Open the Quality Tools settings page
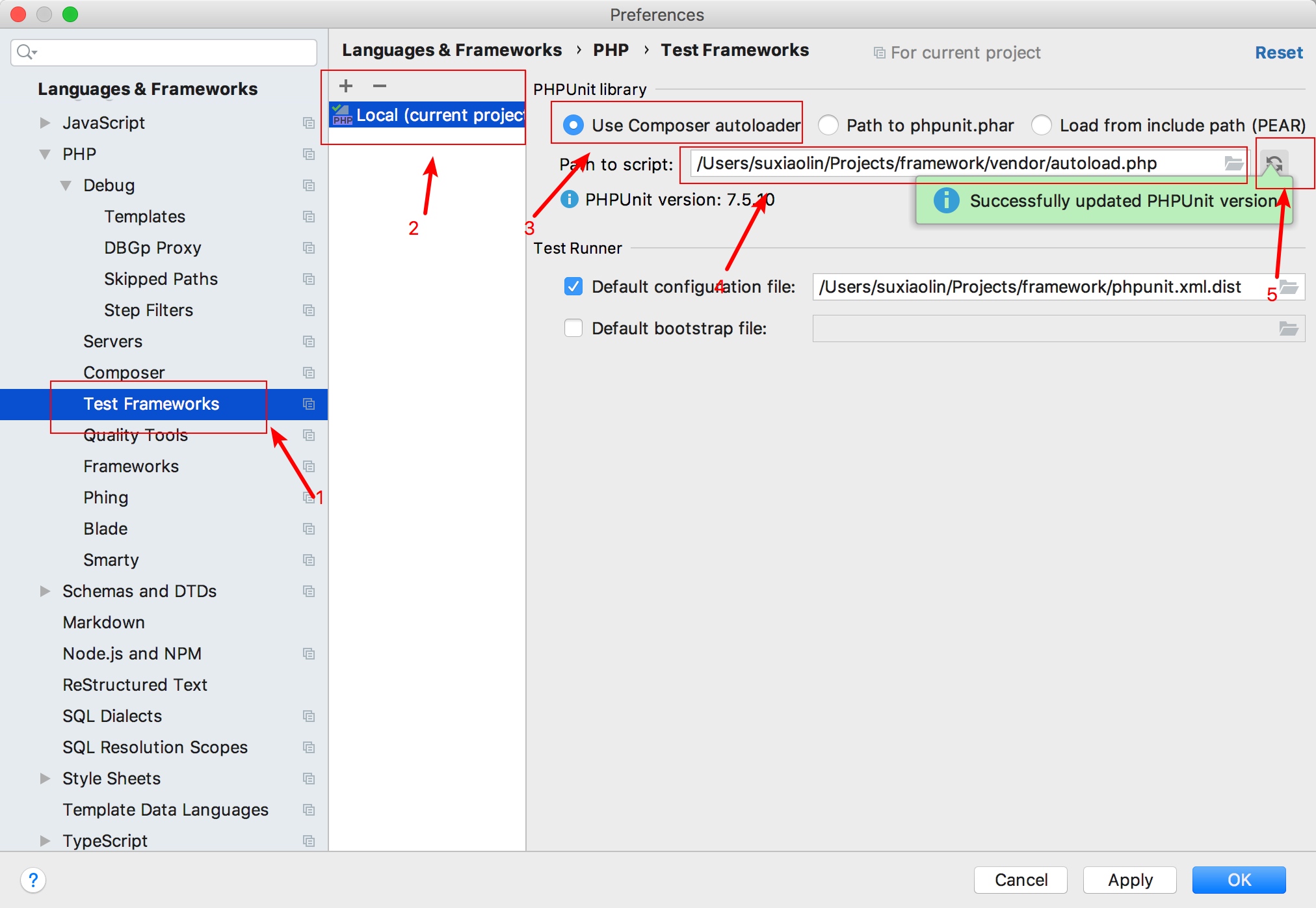The image size is (1316, 908). (x=135, y=435)
